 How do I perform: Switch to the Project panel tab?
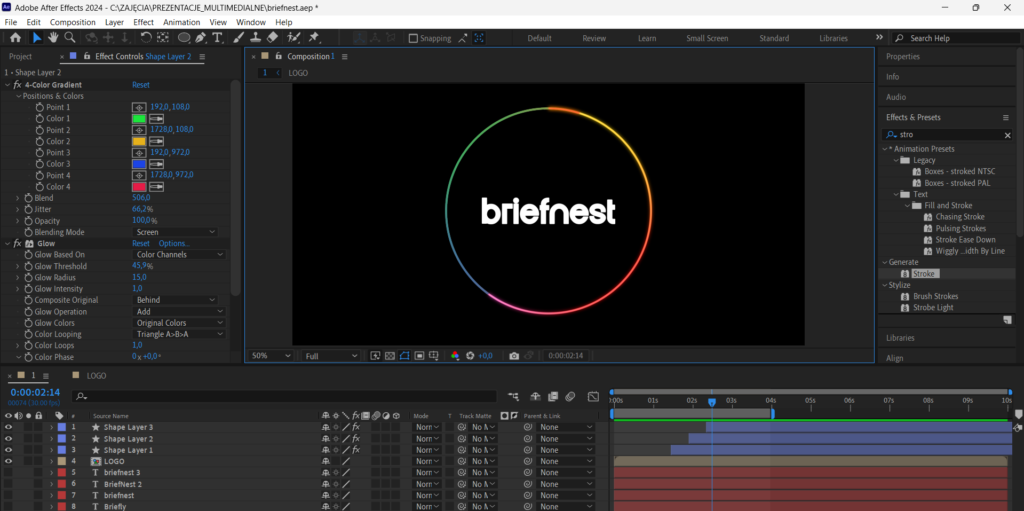[20, 56]
